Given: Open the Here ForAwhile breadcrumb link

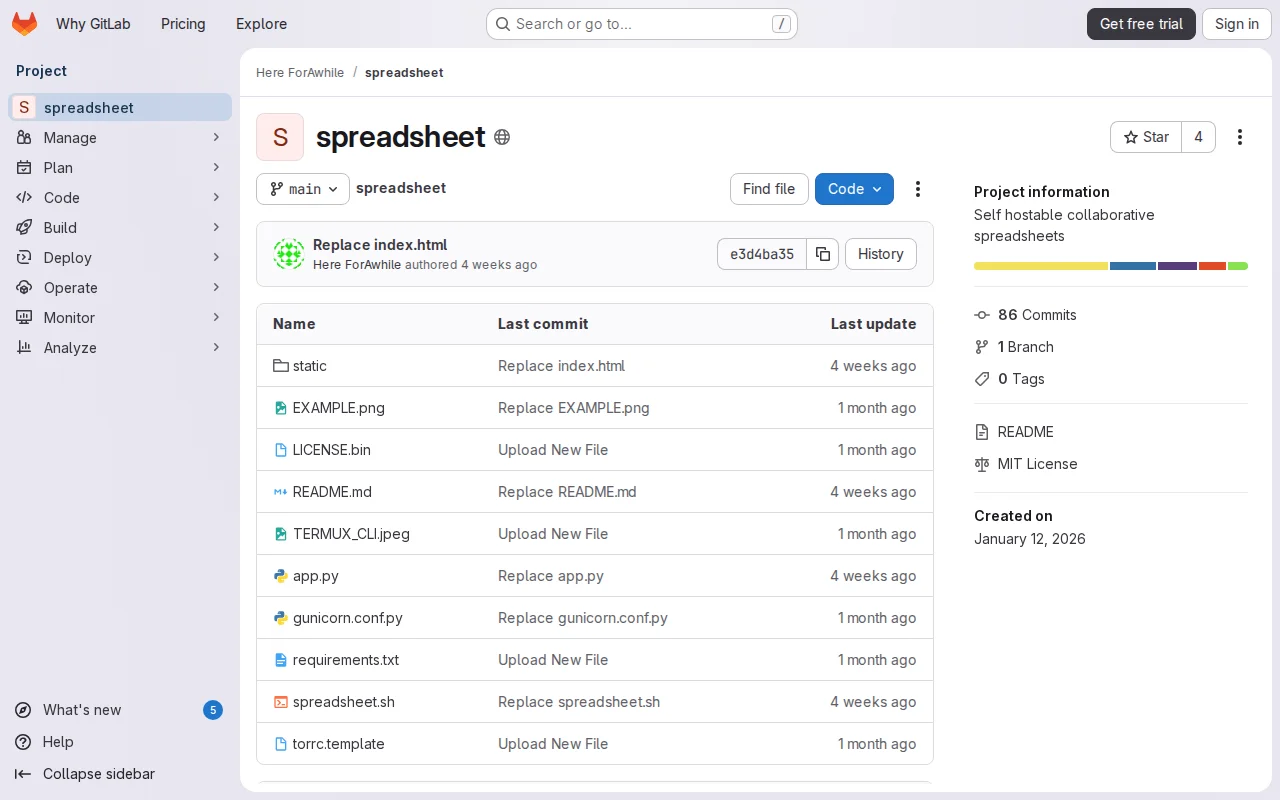Looking at the screenshot, I should [300, 73].
